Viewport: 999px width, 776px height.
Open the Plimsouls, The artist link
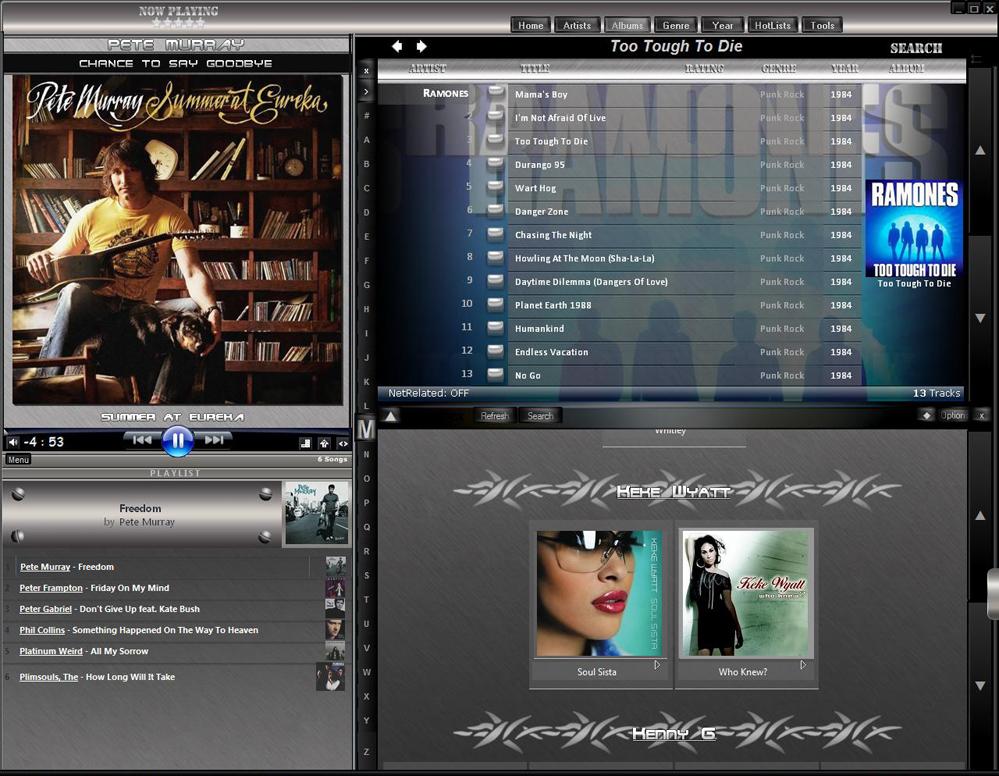(x=48, y=677)
